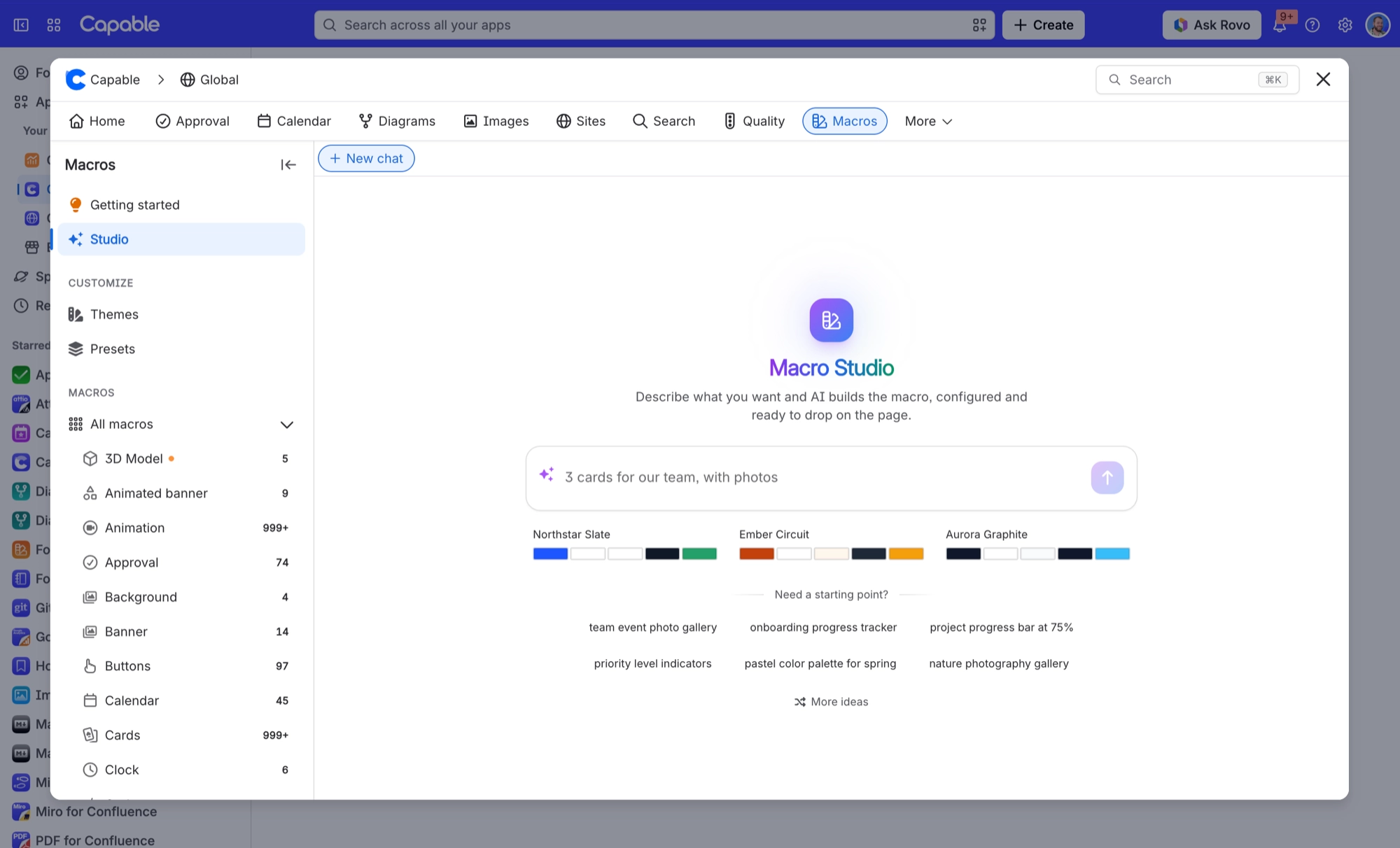
Task: Click the Ask Rovo button
Action: [1212, 25]
